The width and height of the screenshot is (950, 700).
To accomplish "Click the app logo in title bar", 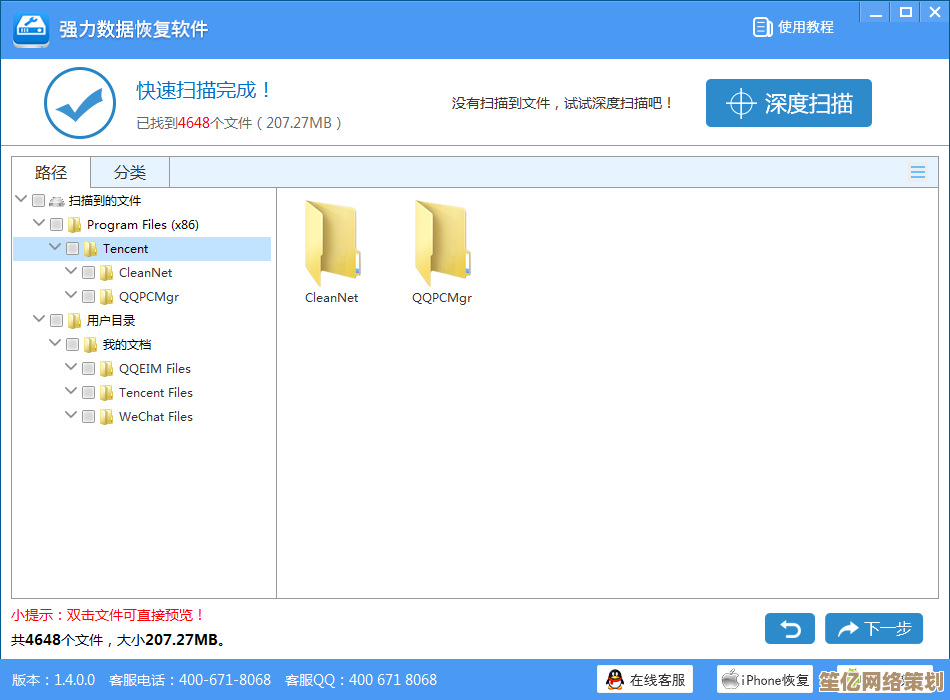I will [x=31, y=29].
